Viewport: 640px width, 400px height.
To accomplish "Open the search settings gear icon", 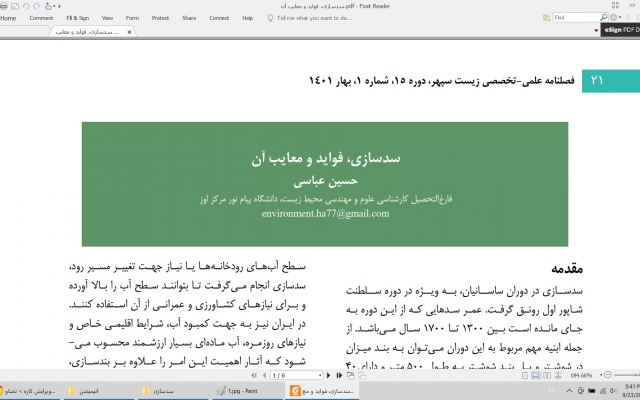I will 613,18.
